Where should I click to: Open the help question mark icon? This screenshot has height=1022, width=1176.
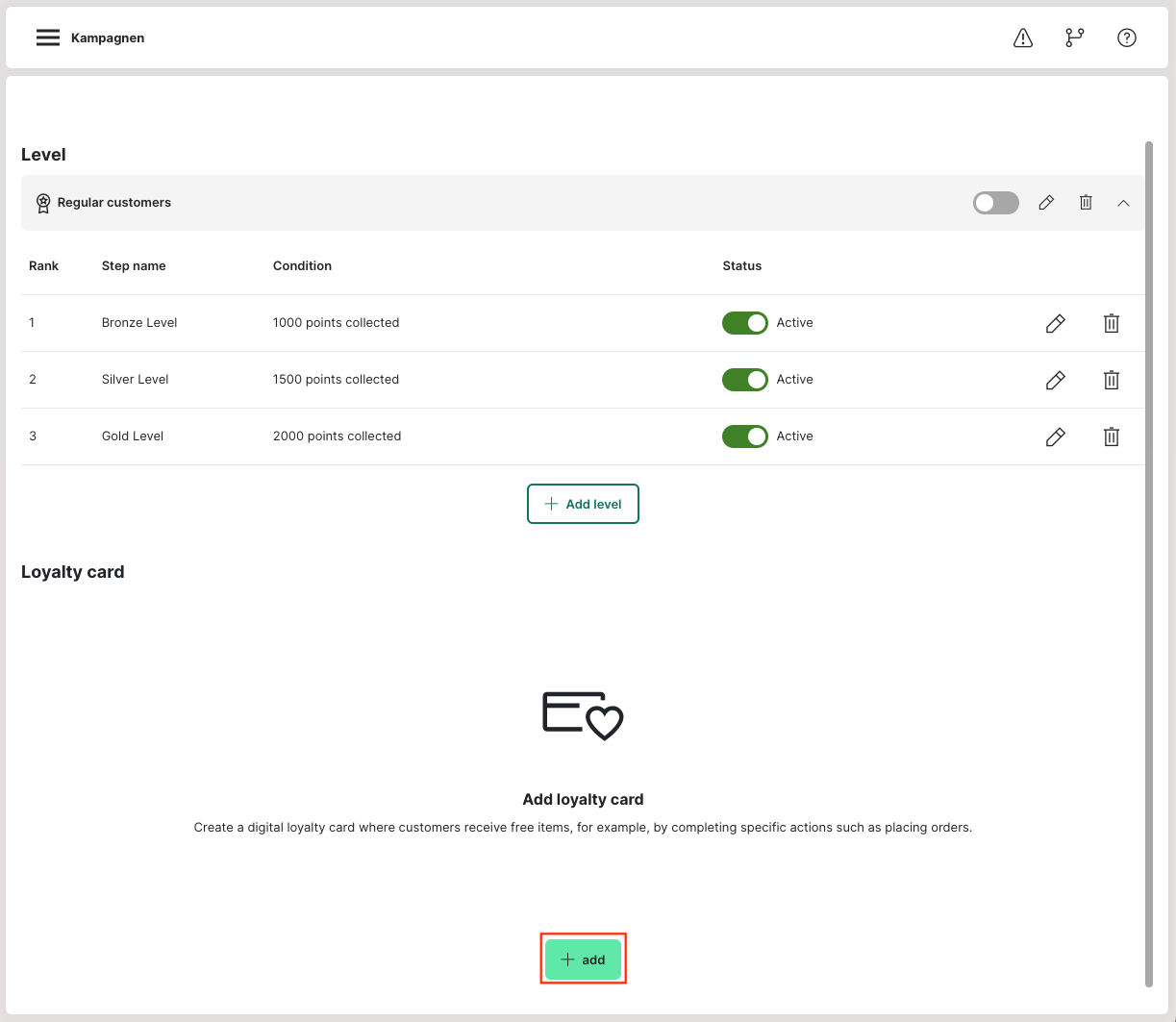point(1127,37)
